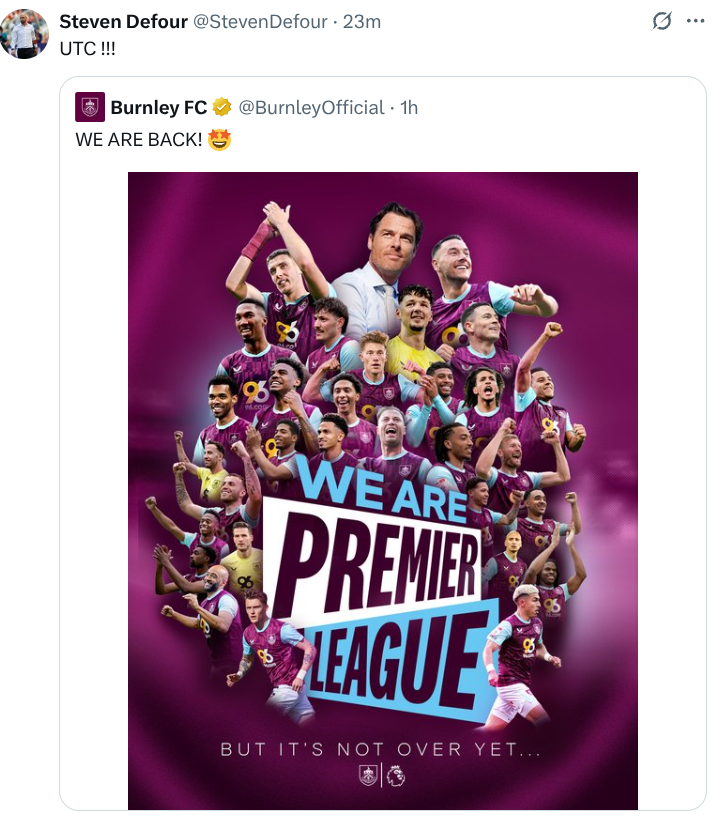The width and height of the screenshot is (714, 822).
Task: Click the Burnley crest at poster bottom
Action: pos(369,774)
